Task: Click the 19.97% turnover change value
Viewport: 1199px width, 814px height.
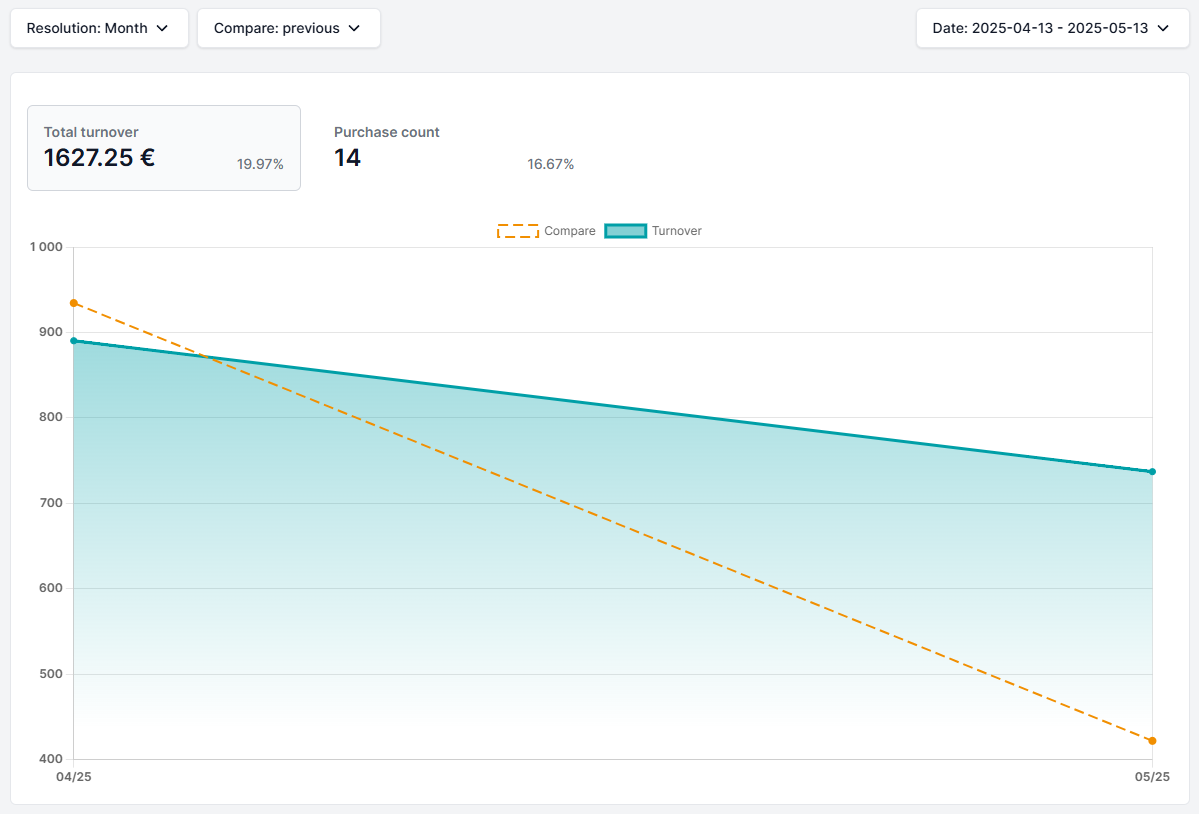Action: coord(260,164)
